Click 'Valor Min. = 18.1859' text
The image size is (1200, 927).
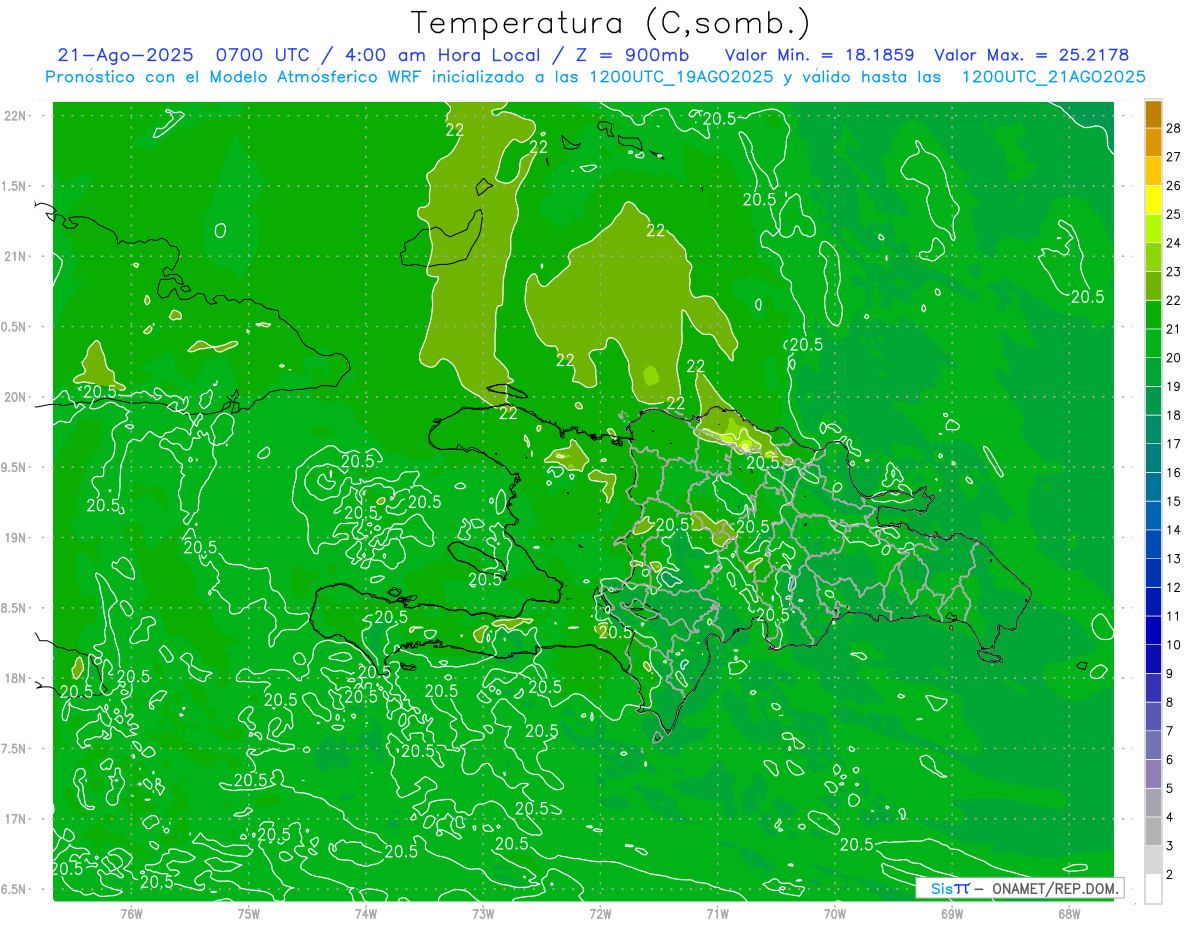click(x=821, y=55)
